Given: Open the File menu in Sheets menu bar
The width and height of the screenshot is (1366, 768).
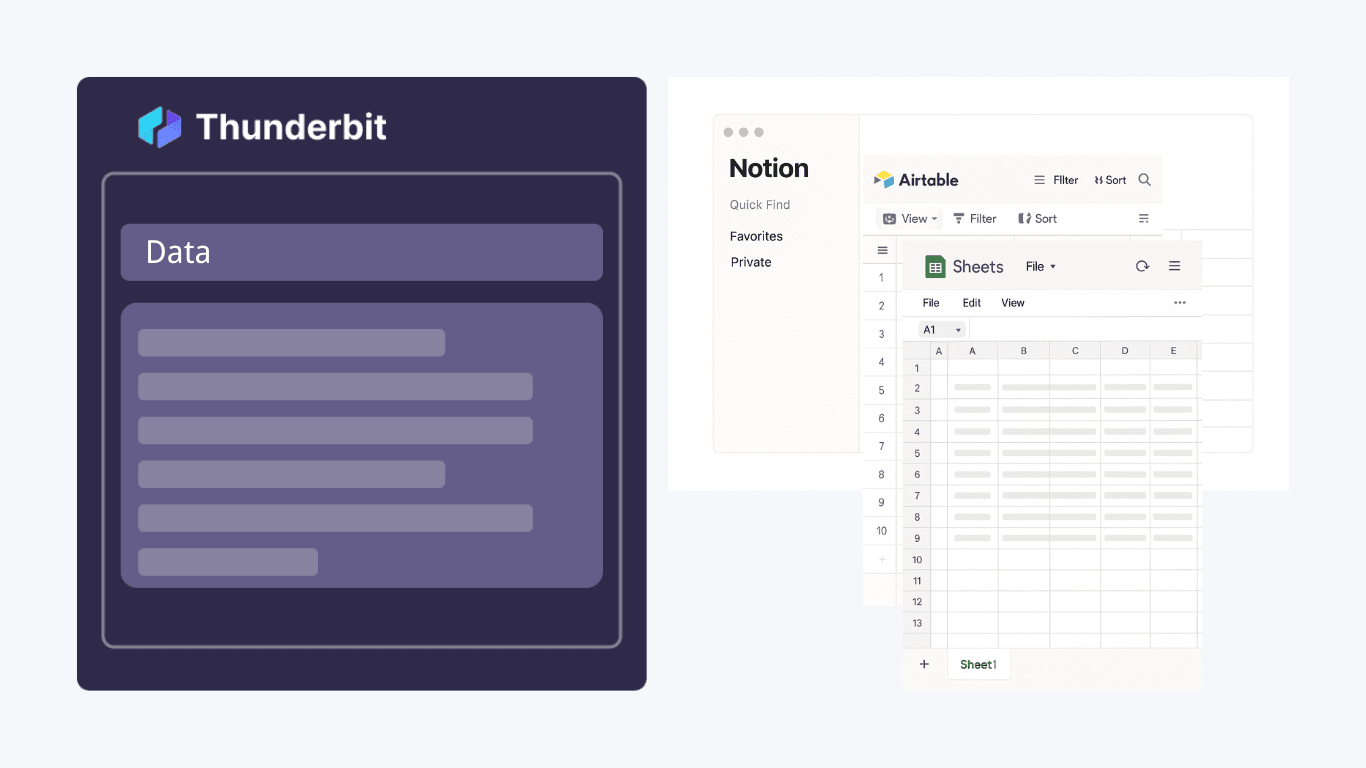Looking at the screenshot, I should pyautogui.click(x=931, y=303).
